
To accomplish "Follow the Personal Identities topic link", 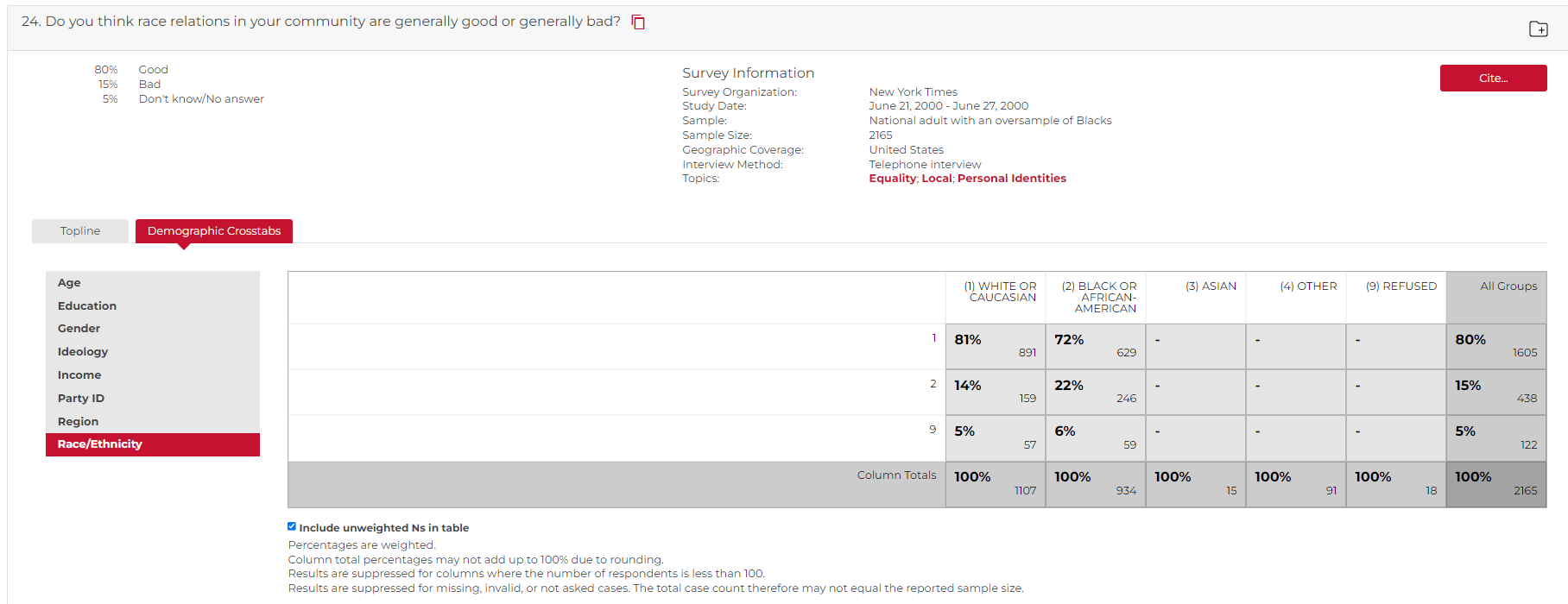I will (x=1011, y=179).
